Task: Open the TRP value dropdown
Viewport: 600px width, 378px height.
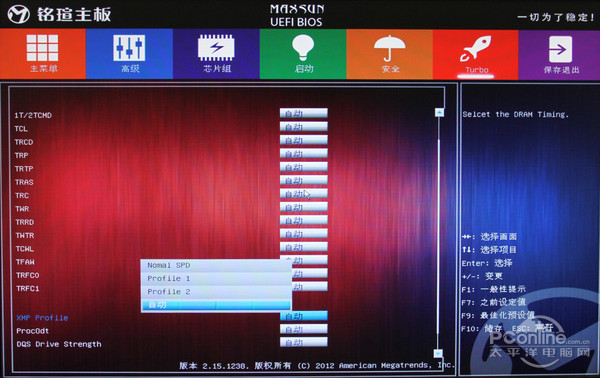Action: [303, 153]
